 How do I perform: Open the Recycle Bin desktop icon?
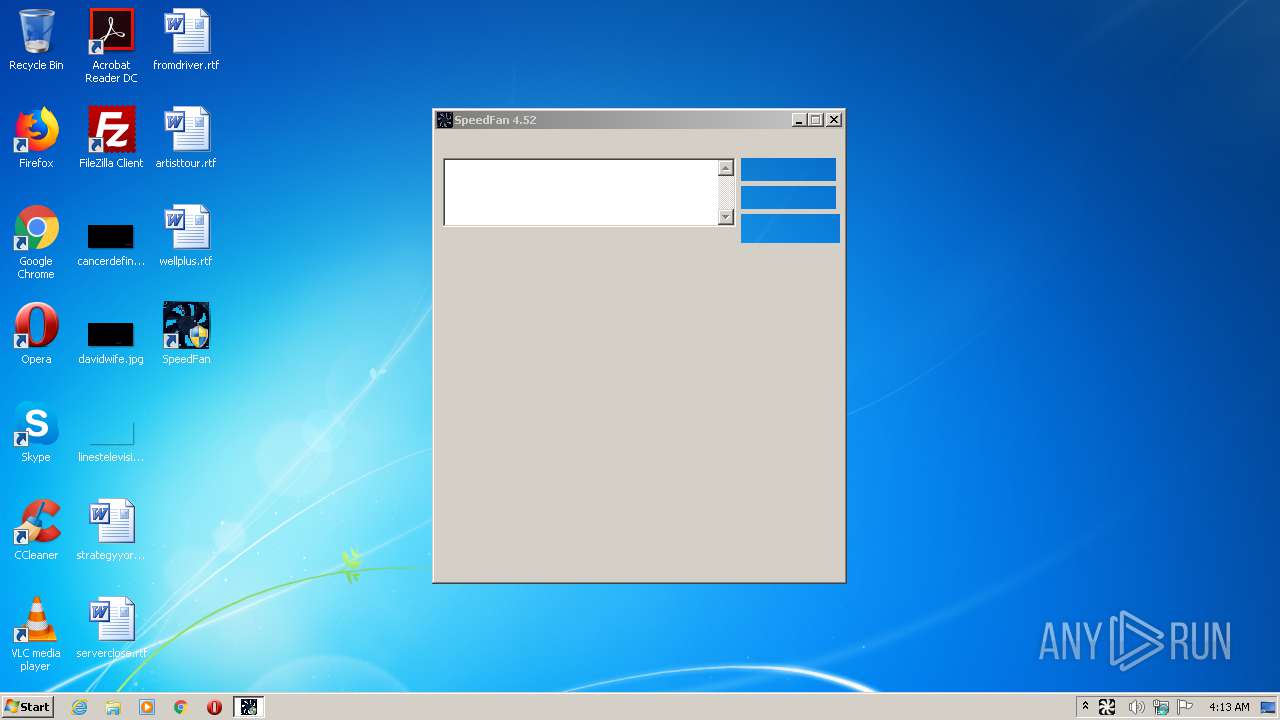36,40
